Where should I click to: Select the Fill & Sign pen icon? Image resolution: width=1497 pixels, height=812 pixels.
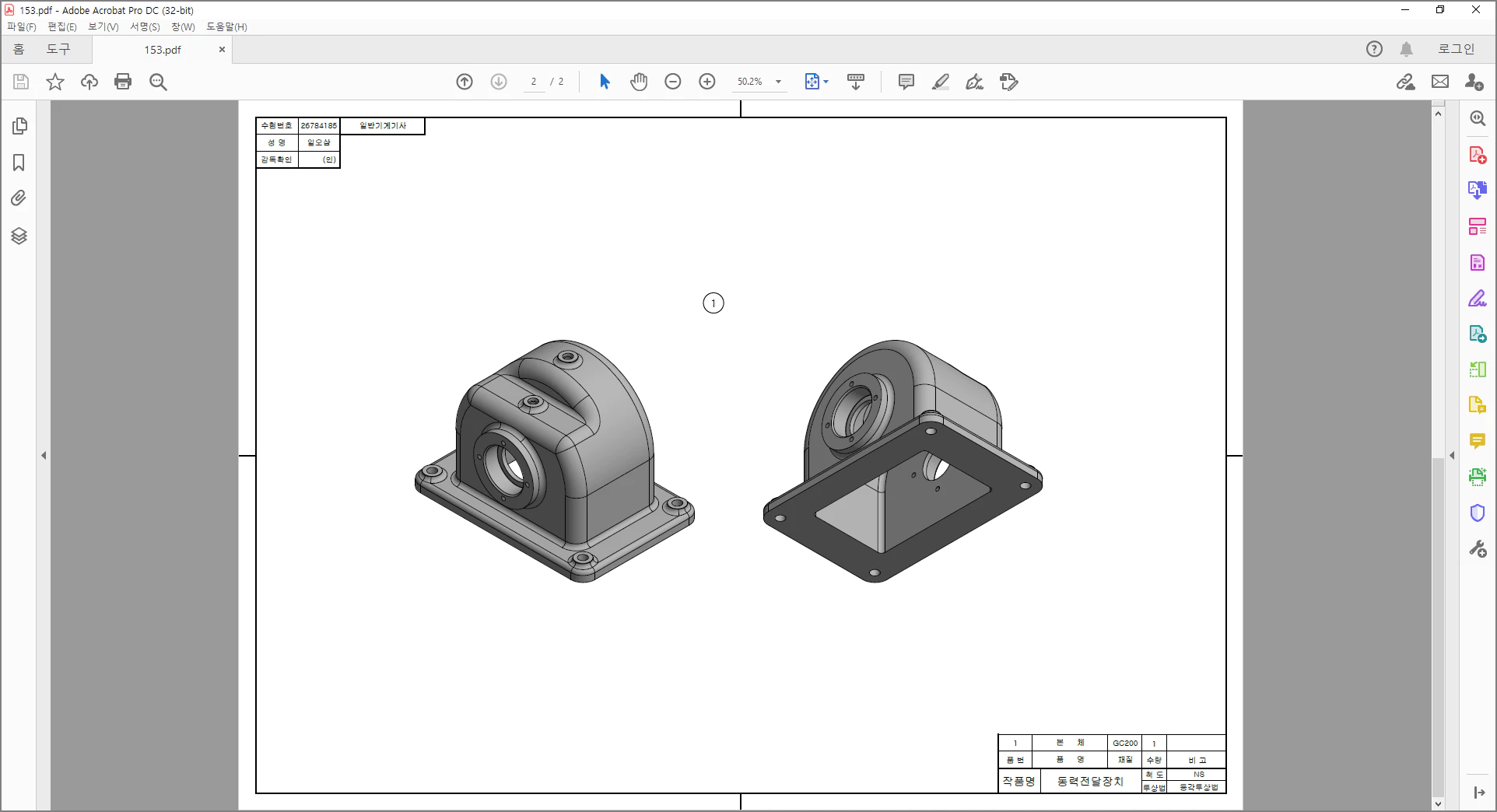973,82
